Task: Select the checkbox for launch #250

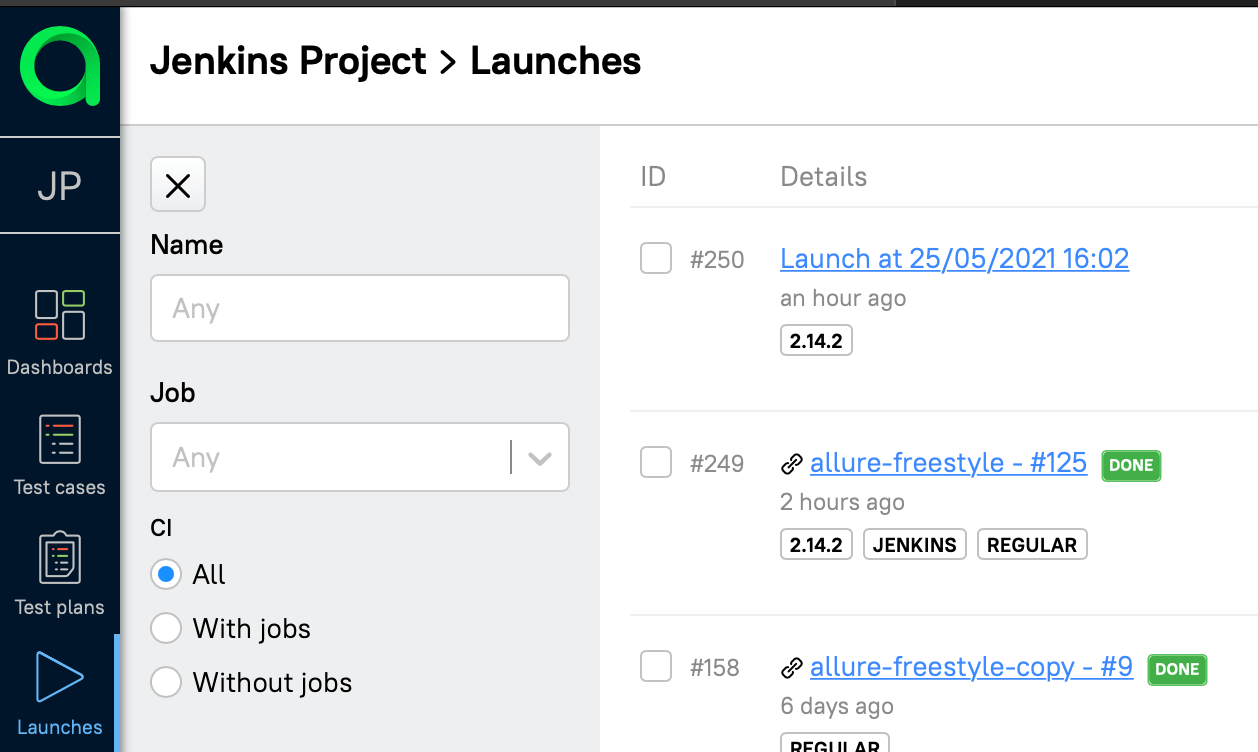Action: point(656,258)
